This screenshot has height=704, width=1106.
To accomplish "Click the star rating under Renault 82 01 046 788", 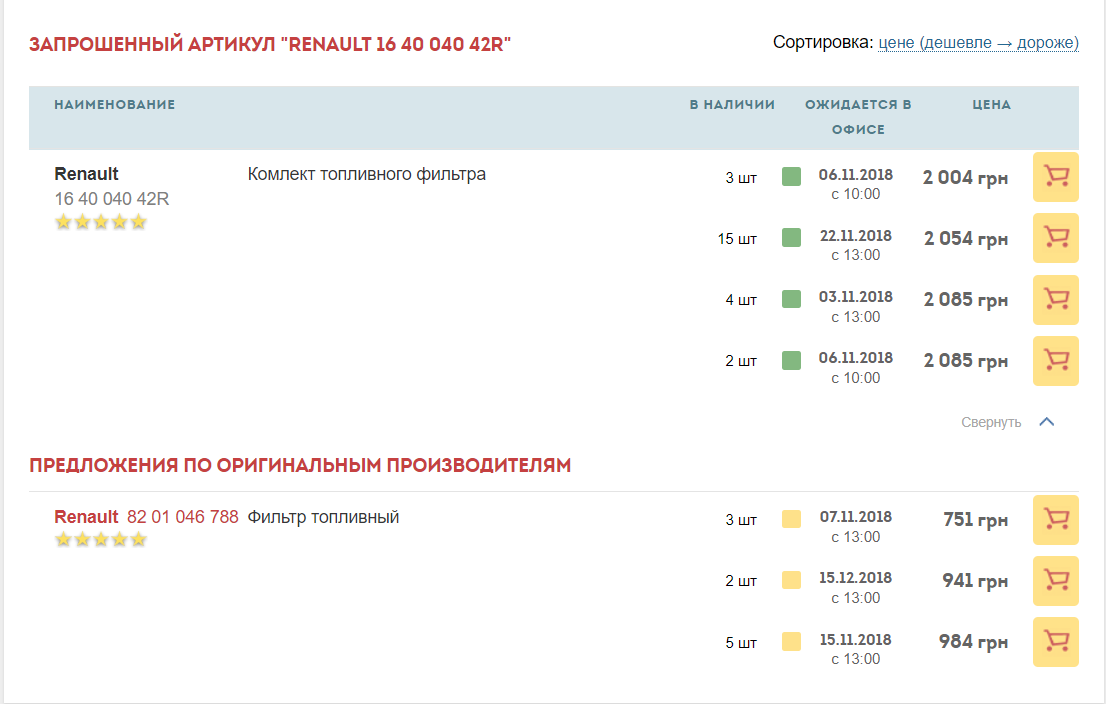I will [101, 540].
